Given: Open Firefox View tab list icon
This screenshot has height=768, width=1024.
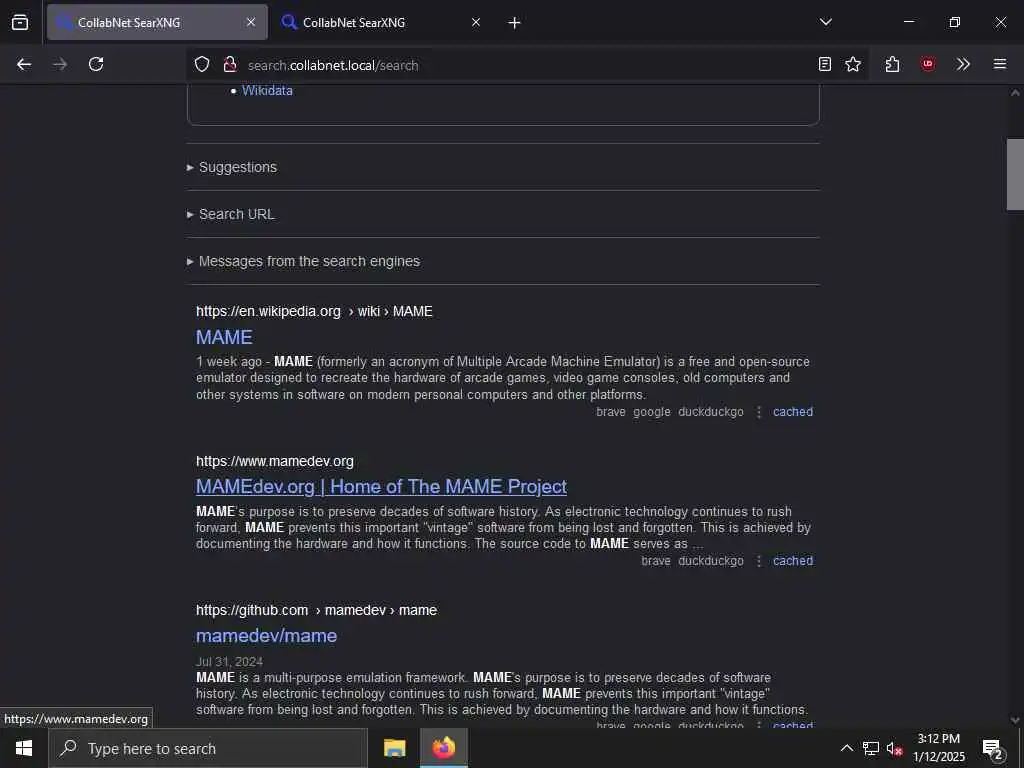Looking at the screenshot, I should (20, 22).
